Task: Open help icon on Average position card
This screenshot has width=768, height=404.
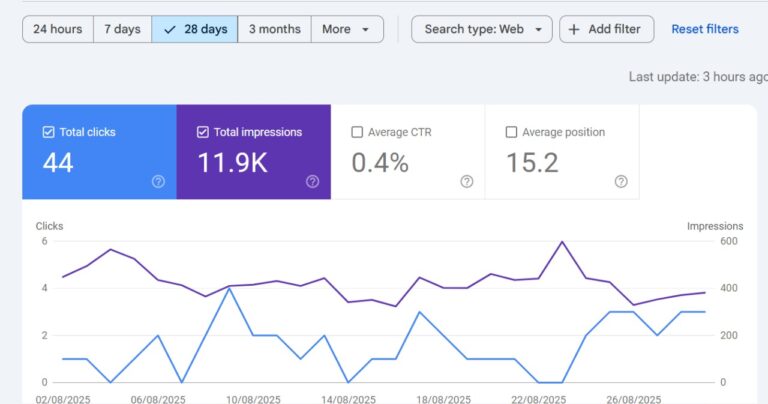Action: click(x=620, y=181)
